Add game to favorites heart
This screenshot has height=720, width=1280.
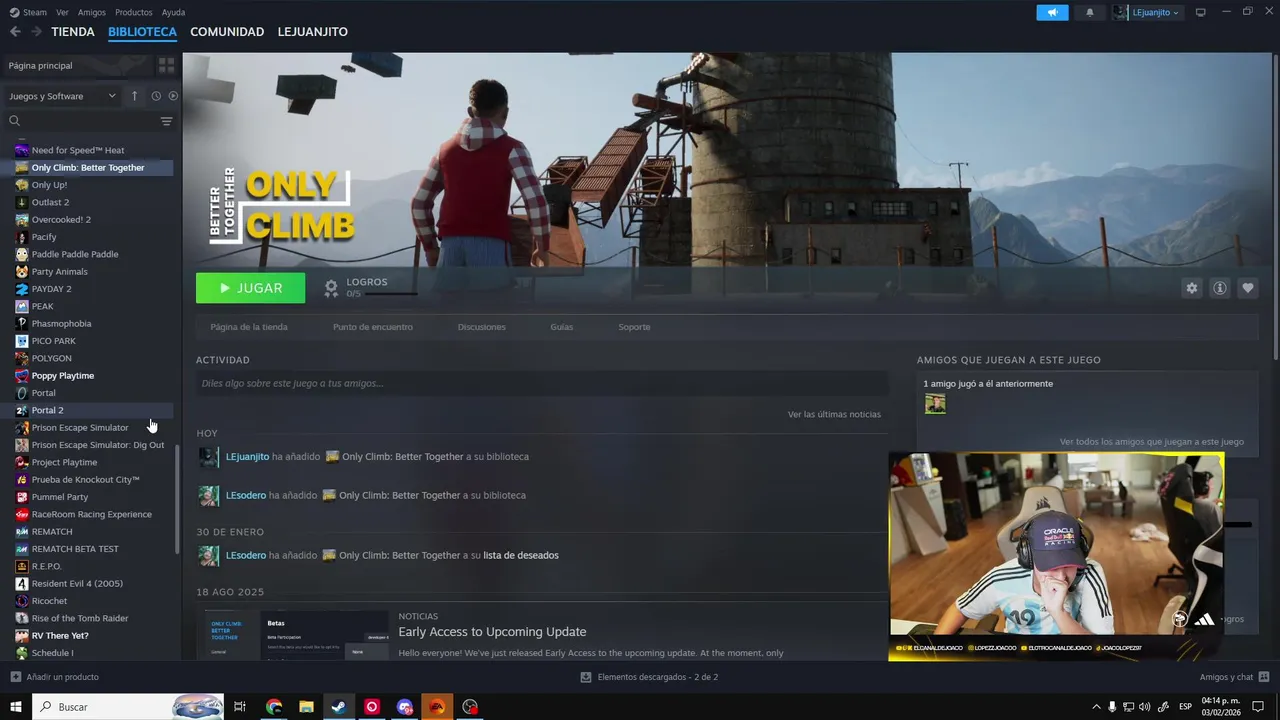(x=1247, y=288)
